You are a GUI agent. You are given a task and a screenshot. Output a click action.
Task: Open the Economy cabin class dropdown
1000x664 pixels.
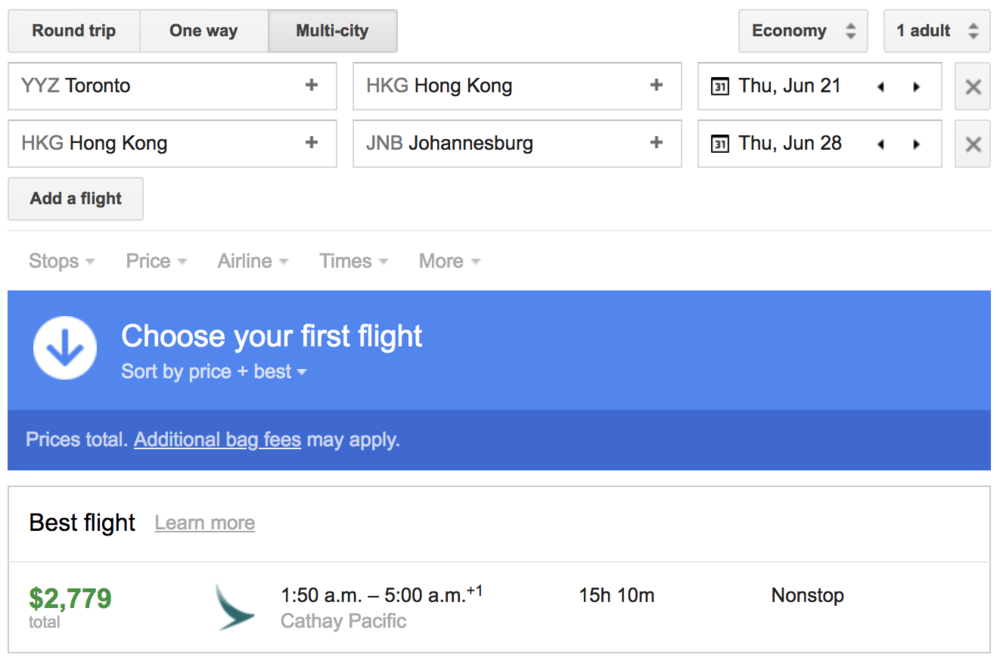coord(804,31)
